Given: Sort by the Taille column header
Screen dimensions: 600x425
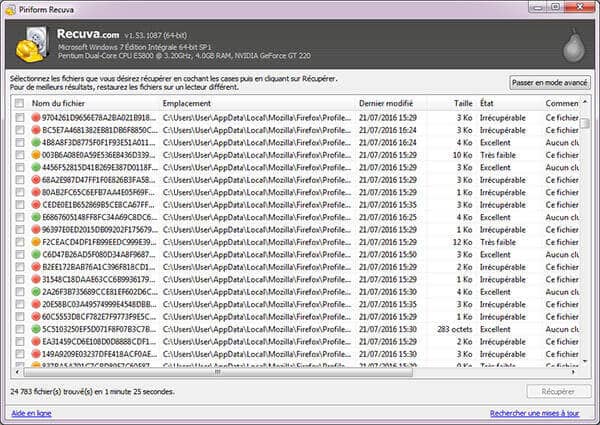Looking at the screenshot, I should (462, 103).
